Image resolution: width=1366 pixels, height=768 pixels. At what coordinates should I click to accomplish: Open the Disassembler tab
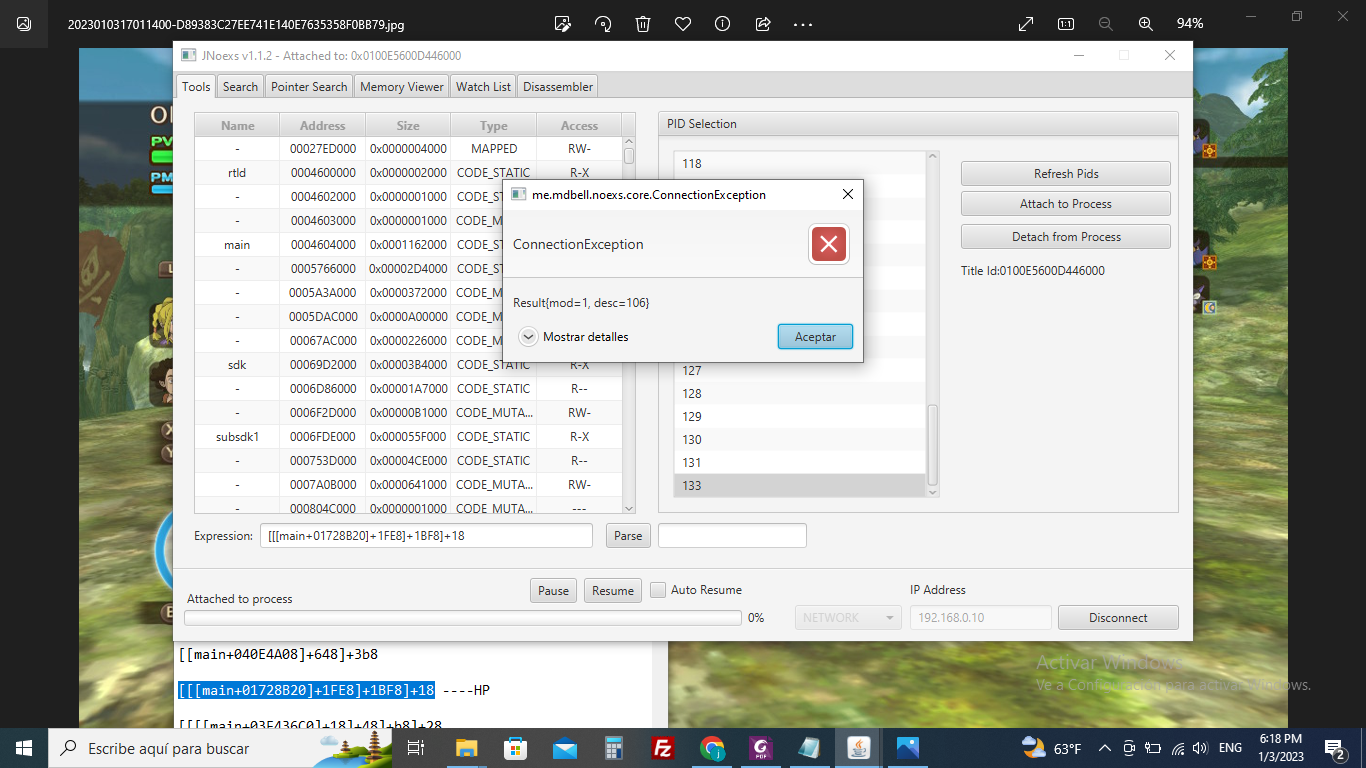558,87
